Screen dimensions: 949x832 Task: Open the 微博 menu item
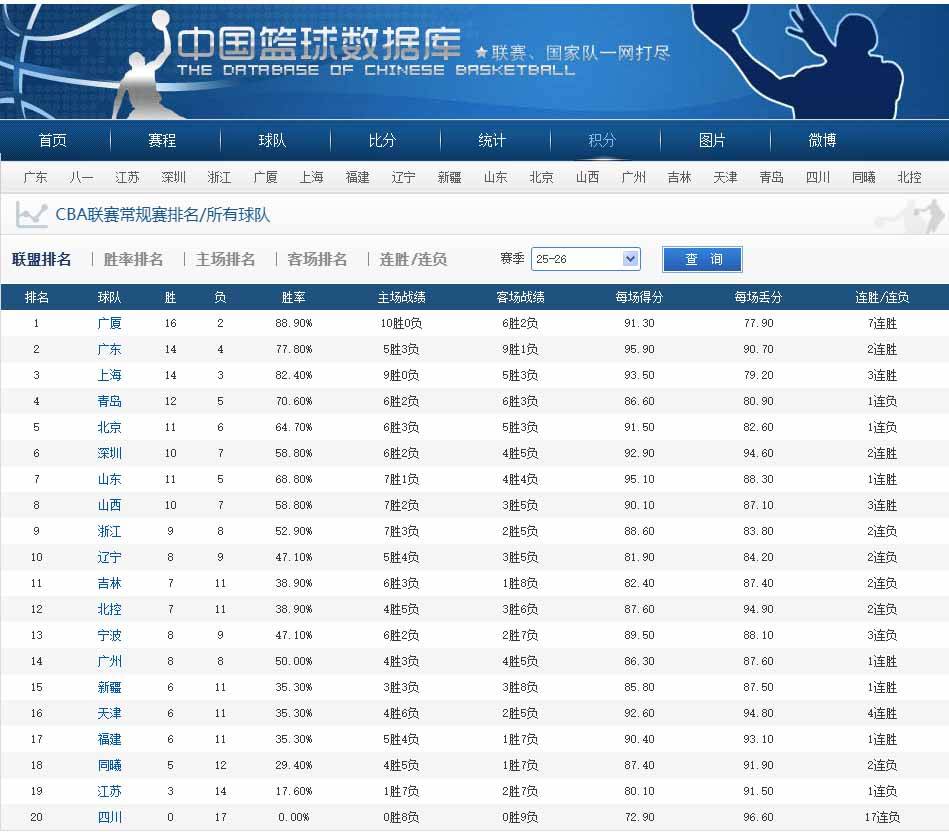pos(819,141)
